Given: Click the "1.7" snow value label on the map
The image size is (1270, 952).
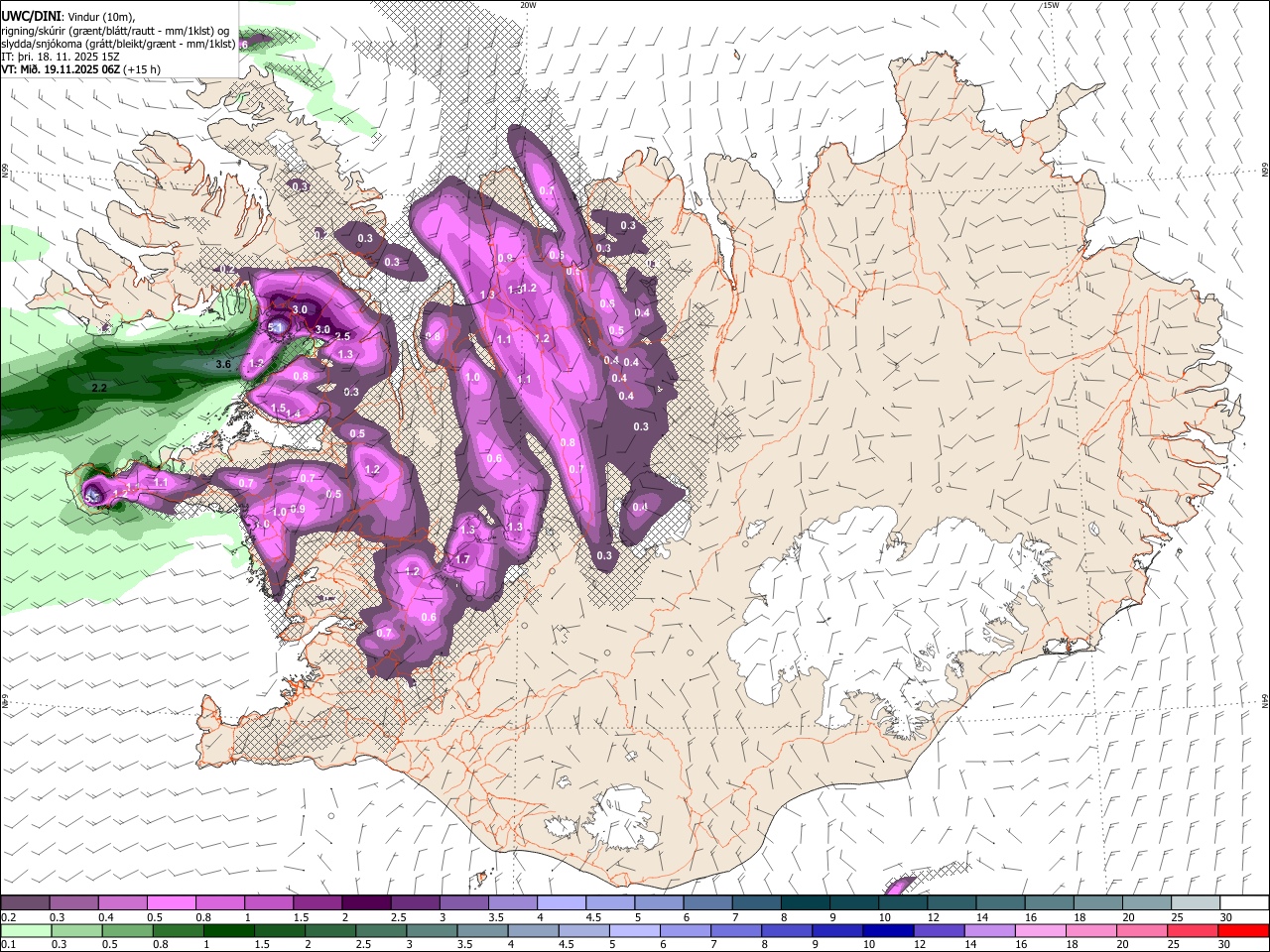Looking at the screenshot, I should tap(462, 560).
